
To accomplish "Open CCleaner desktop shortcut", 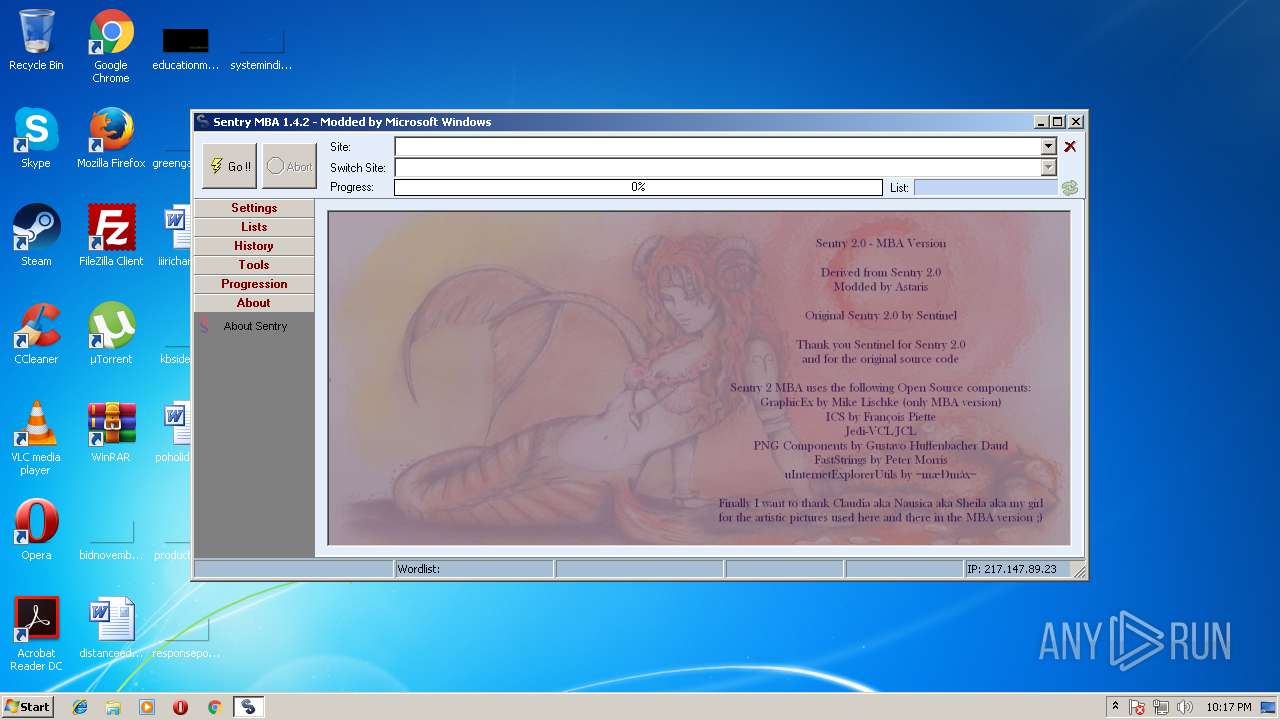I will [x=36, y=334].
